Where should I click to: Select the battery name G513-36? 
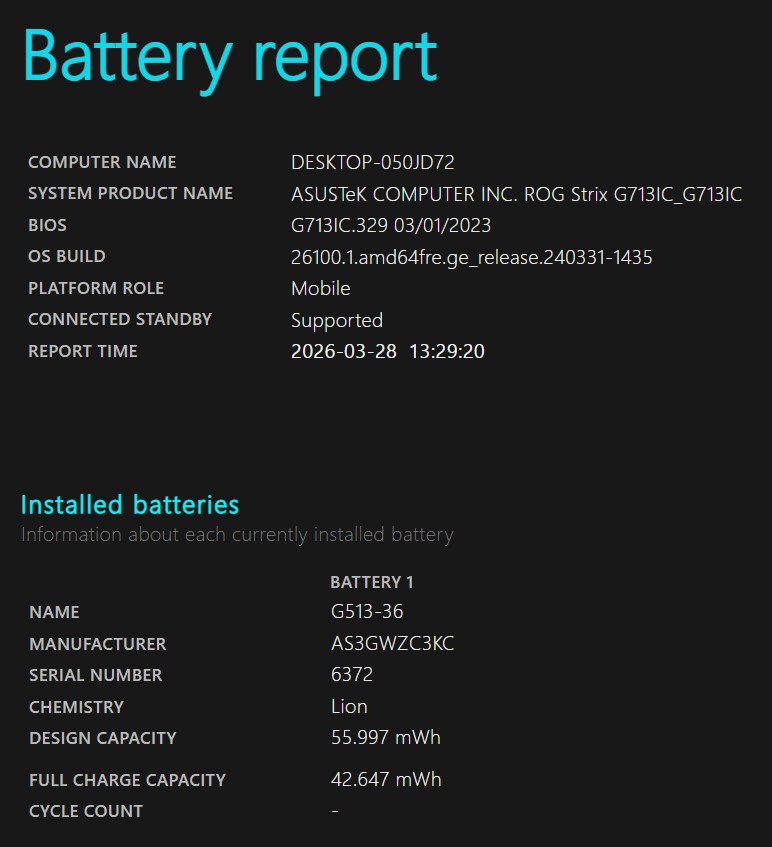pyautogui.click(x=367, y=612)
